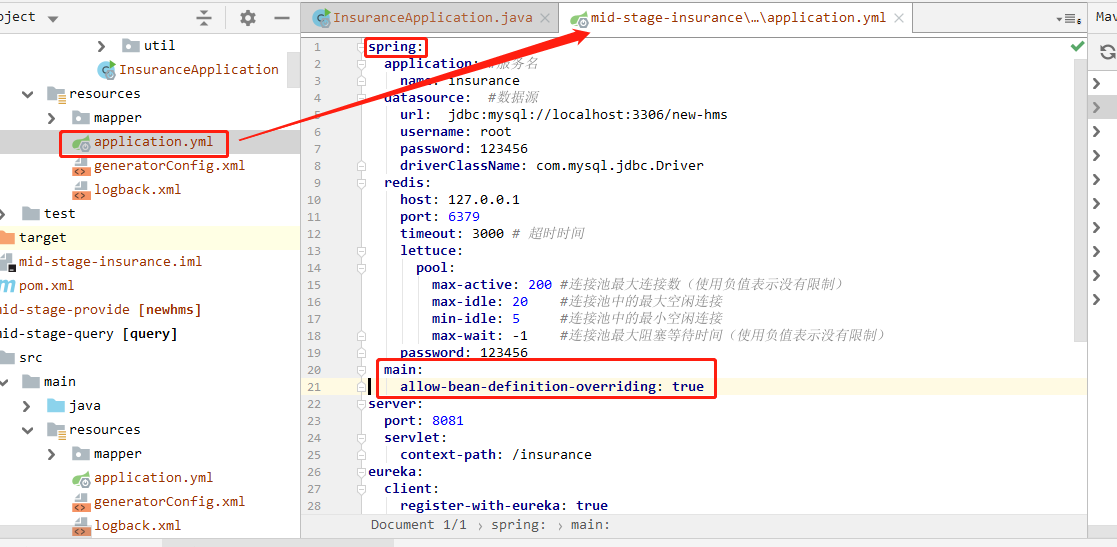Collapse the lower resources folder
The height and width of the screenshot is (547, 1117).
pyautogui.click(x=28, y=429)
